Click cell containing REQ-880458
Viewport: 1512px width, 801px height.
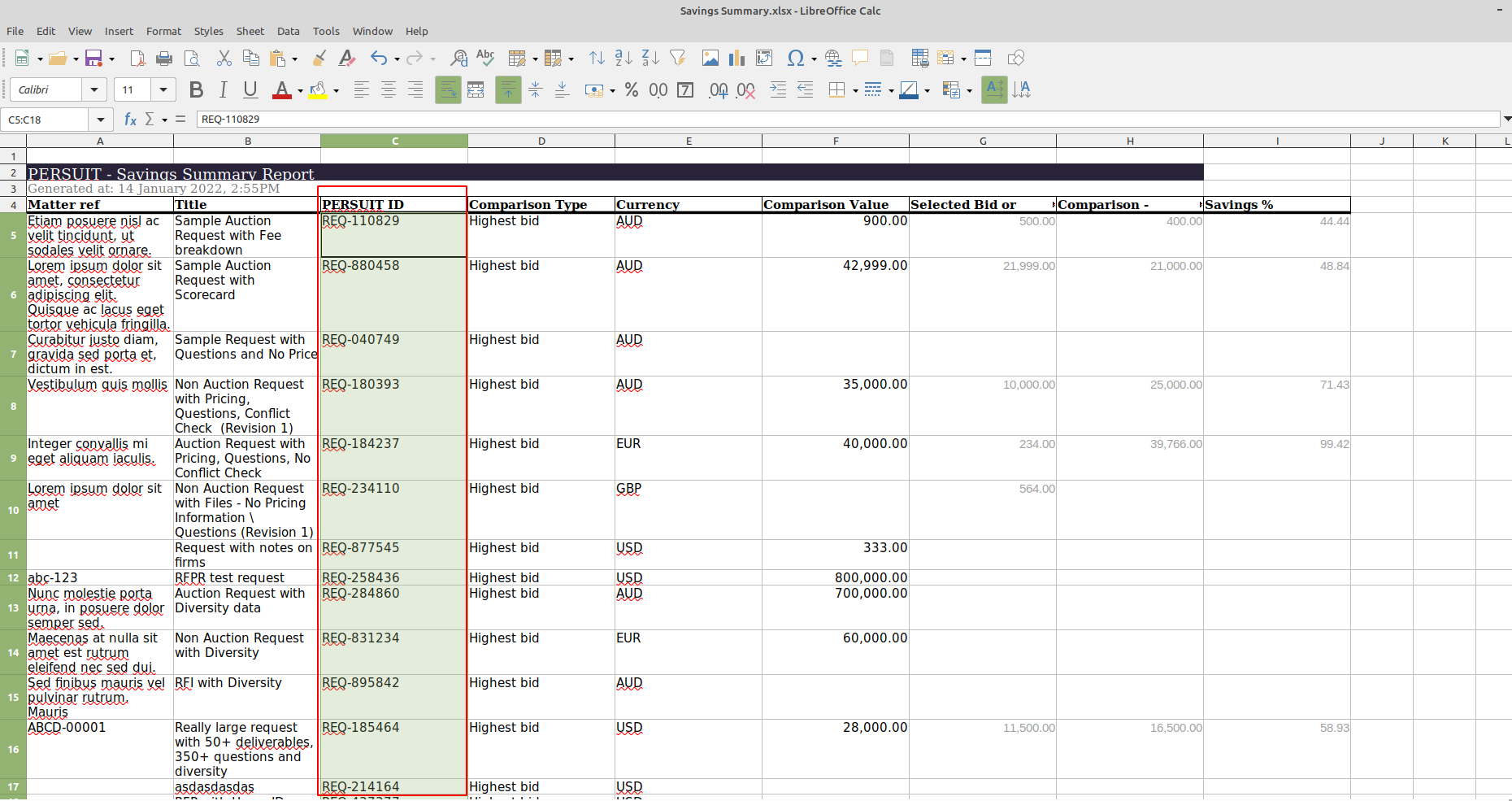click(x=393, y=294)
